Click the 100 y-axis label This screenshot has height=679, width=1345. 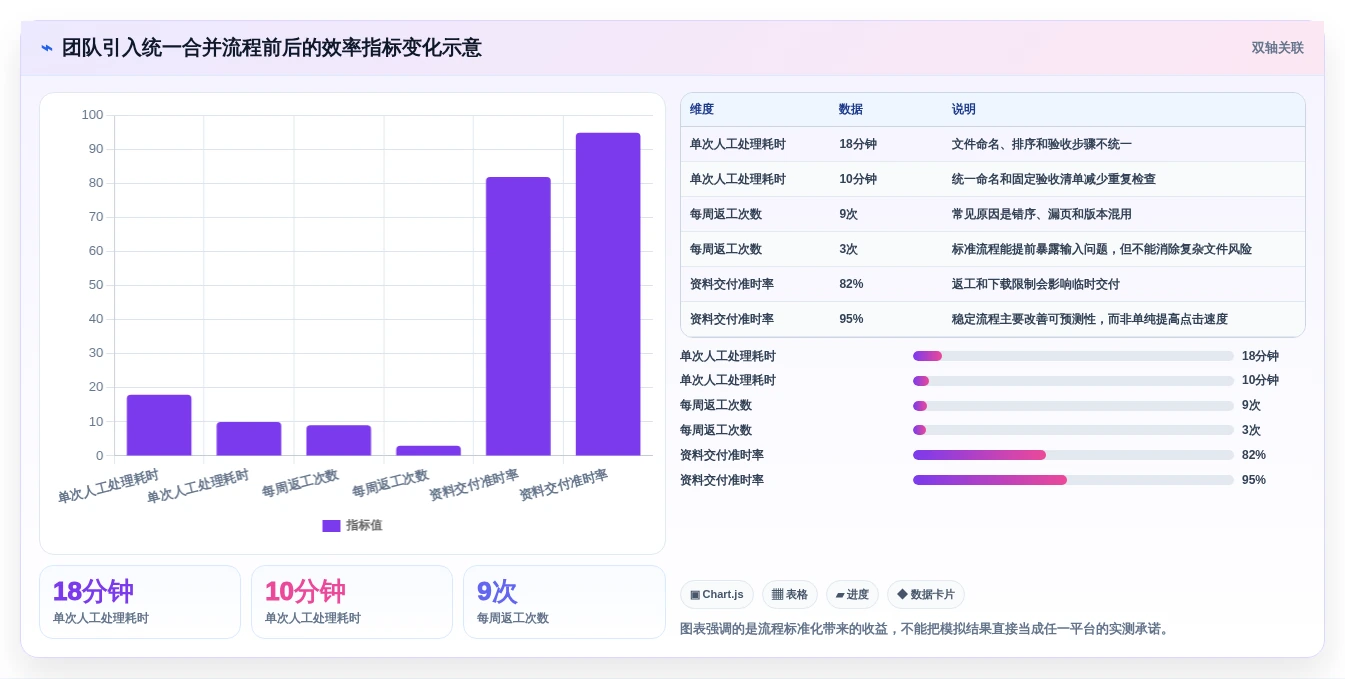[92, 115]
